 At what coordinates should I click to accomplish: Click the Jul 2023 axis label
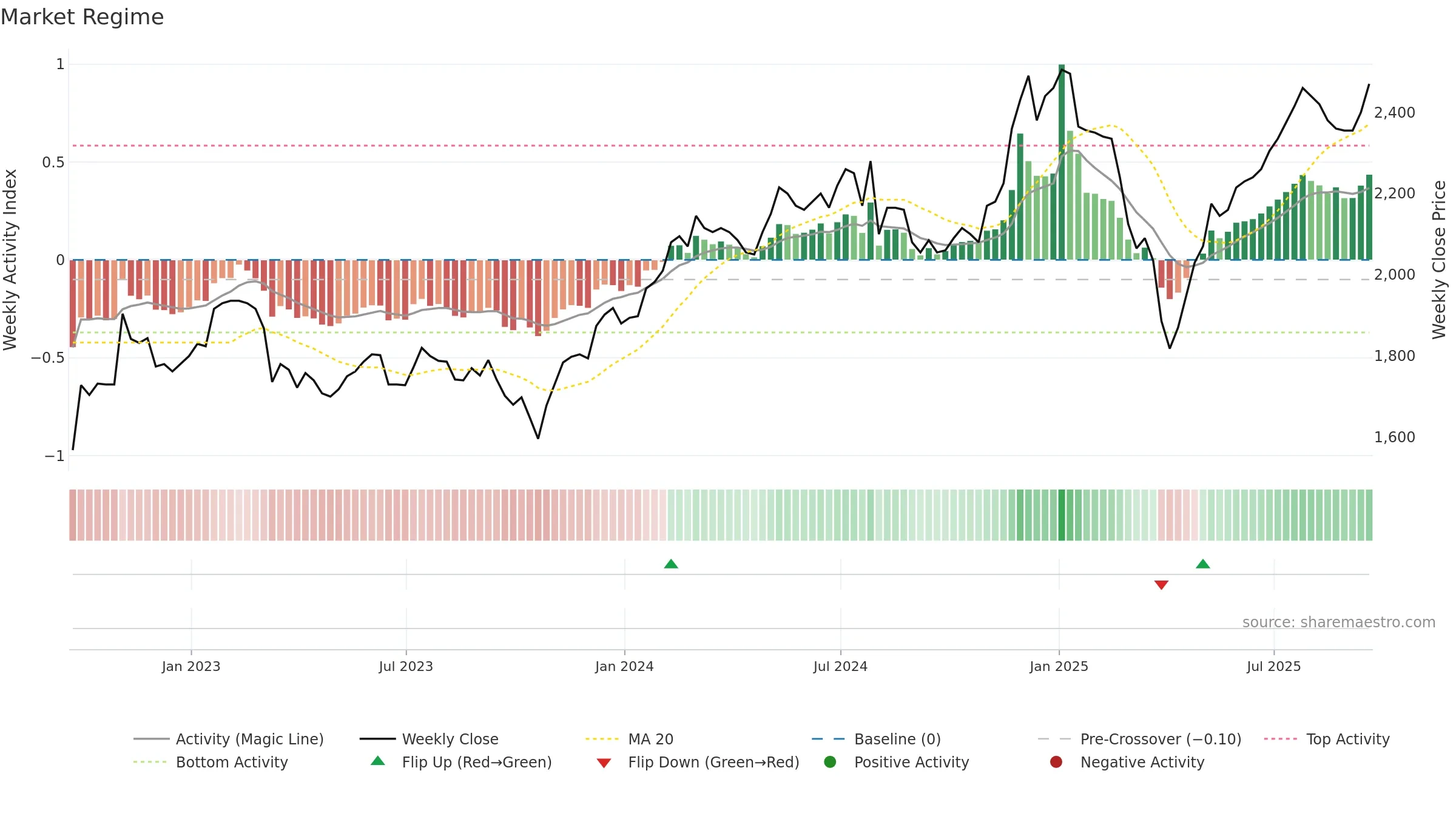pos(406,667)
